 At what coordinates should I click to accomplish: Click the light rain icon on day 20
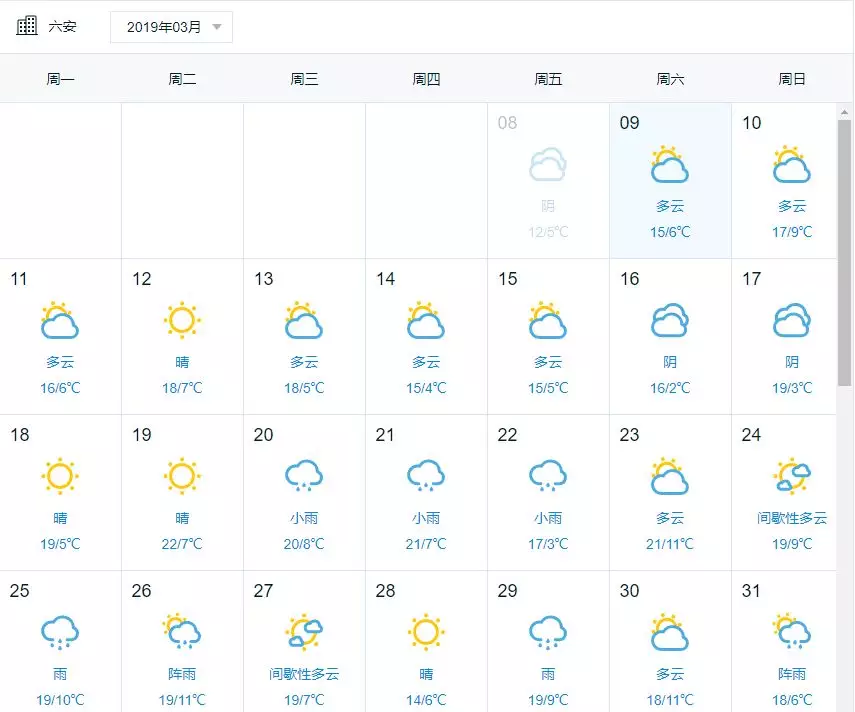tap(304, 476)
